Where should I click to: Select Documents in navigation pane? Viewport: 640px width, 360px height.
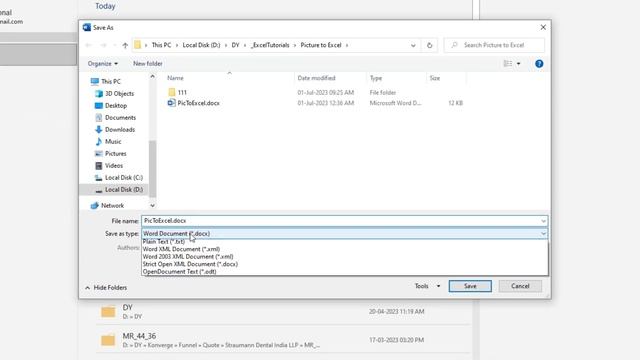click(x=120, y=118)
